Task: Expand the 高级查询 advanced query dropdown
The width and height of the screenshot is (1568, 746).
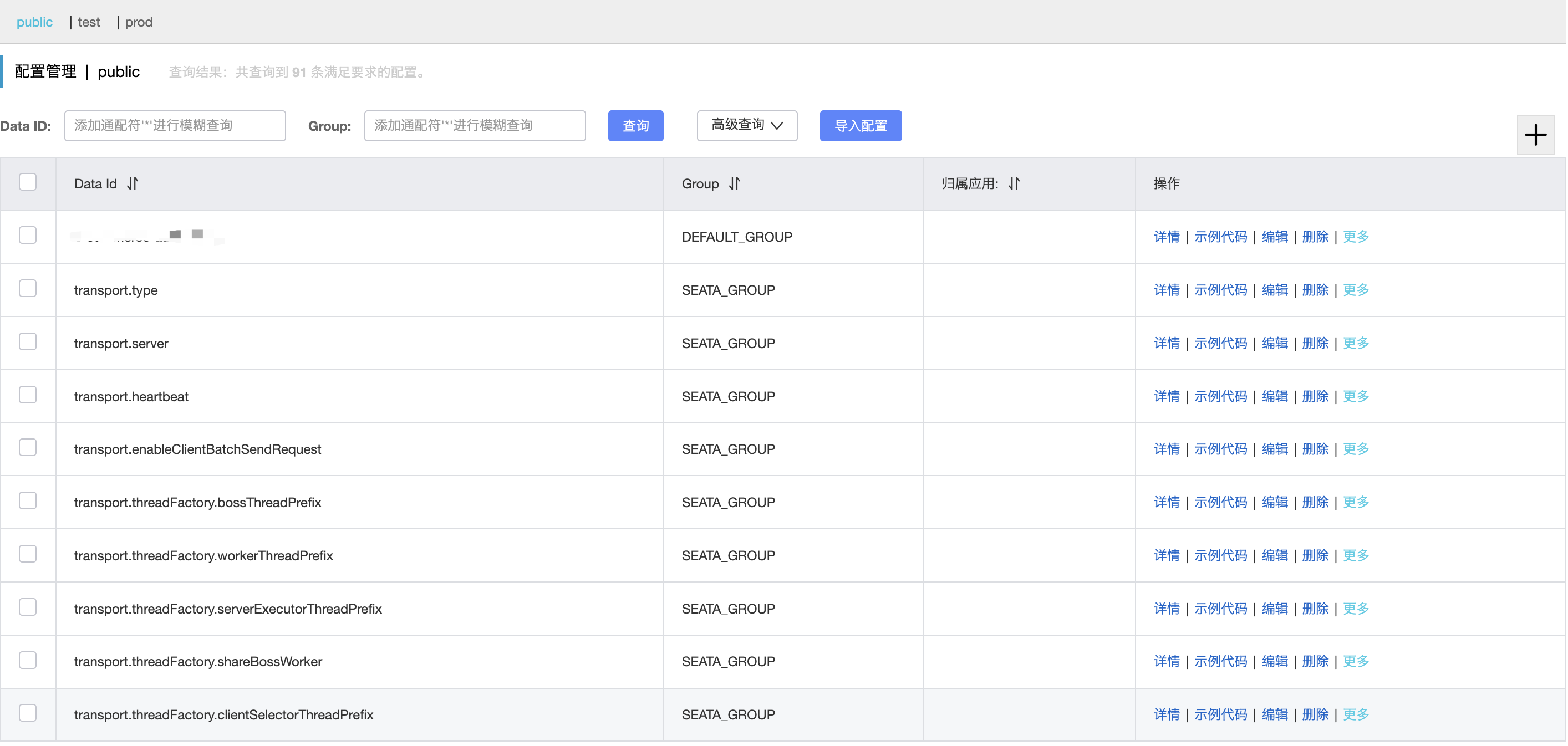Action: click(x=746, y=125)
